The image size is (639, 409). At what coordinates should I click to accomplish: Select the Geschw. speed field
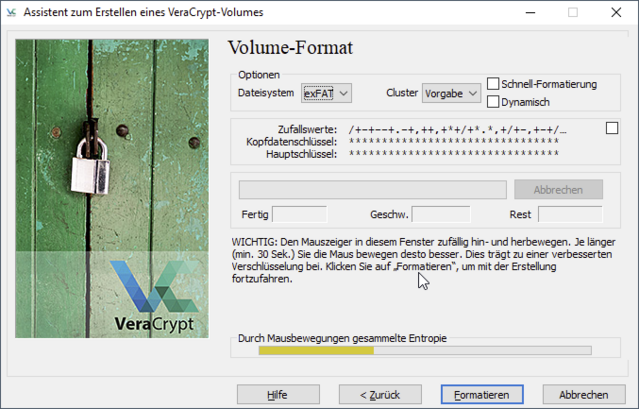(x=441, y=214)
